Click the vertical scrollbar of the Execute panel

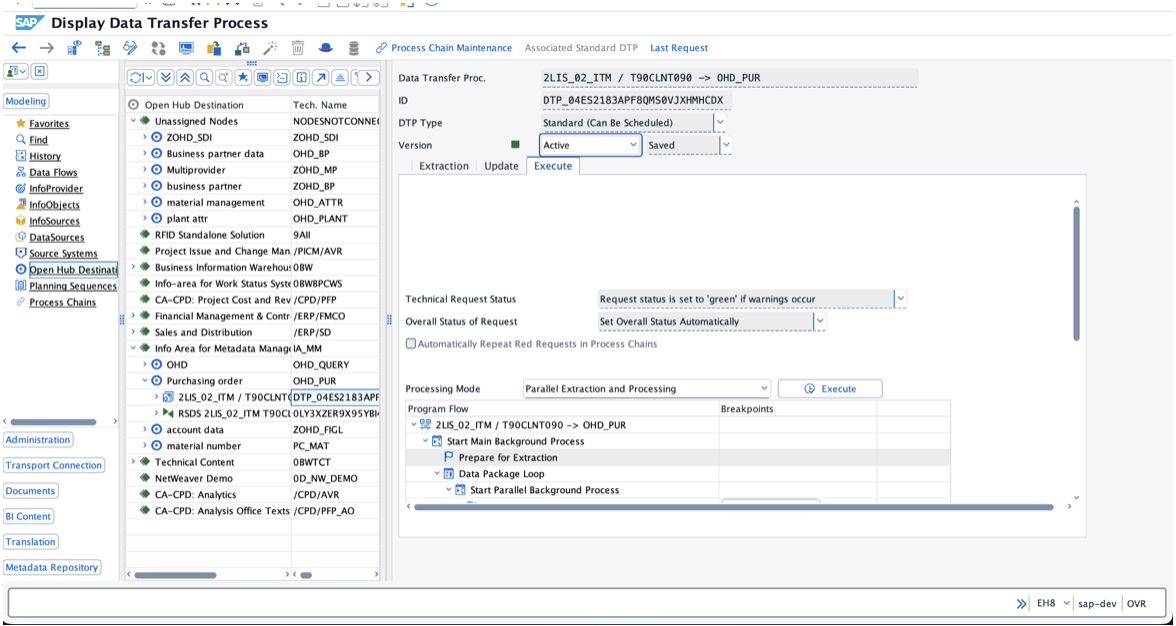[x=1076, y=274]
